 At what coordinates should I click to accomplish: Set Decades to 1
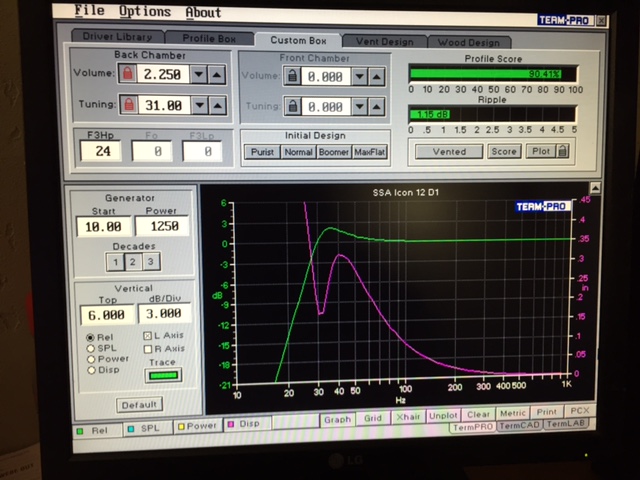pyautogui.click(x=115, y=262)
